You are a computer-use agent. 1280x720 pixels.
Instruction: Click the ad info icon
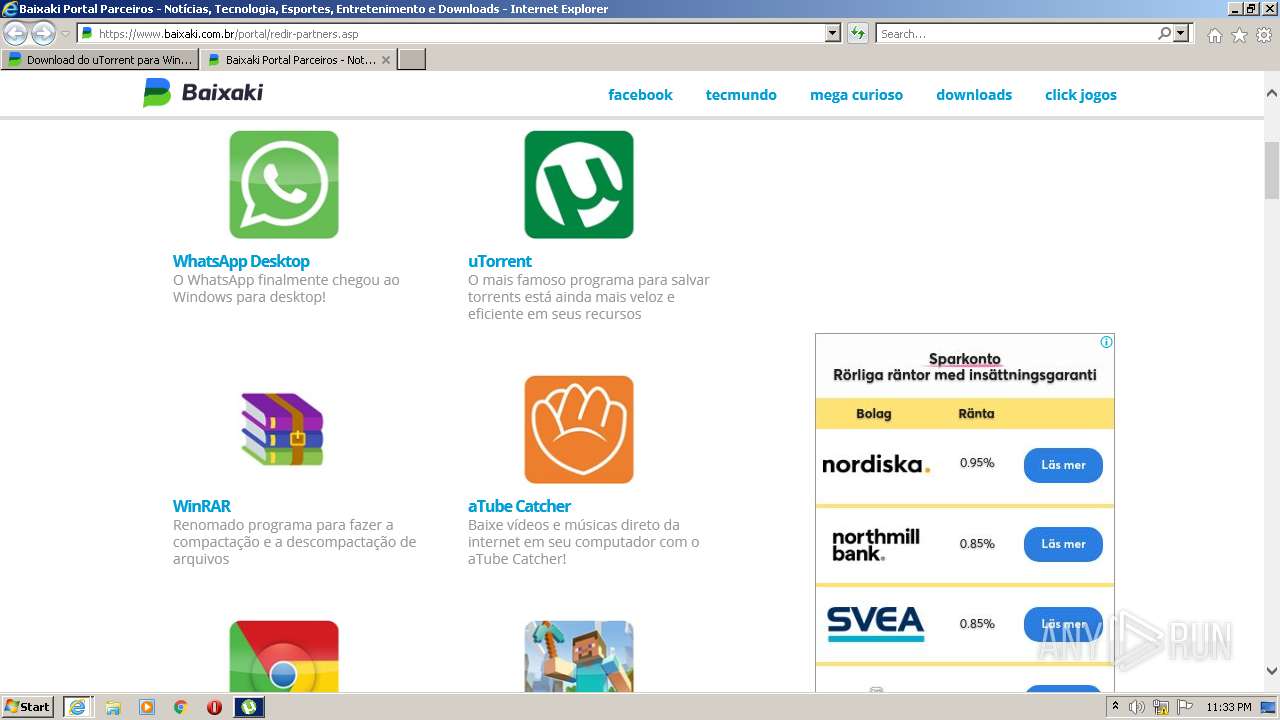tap(1106, 342)
